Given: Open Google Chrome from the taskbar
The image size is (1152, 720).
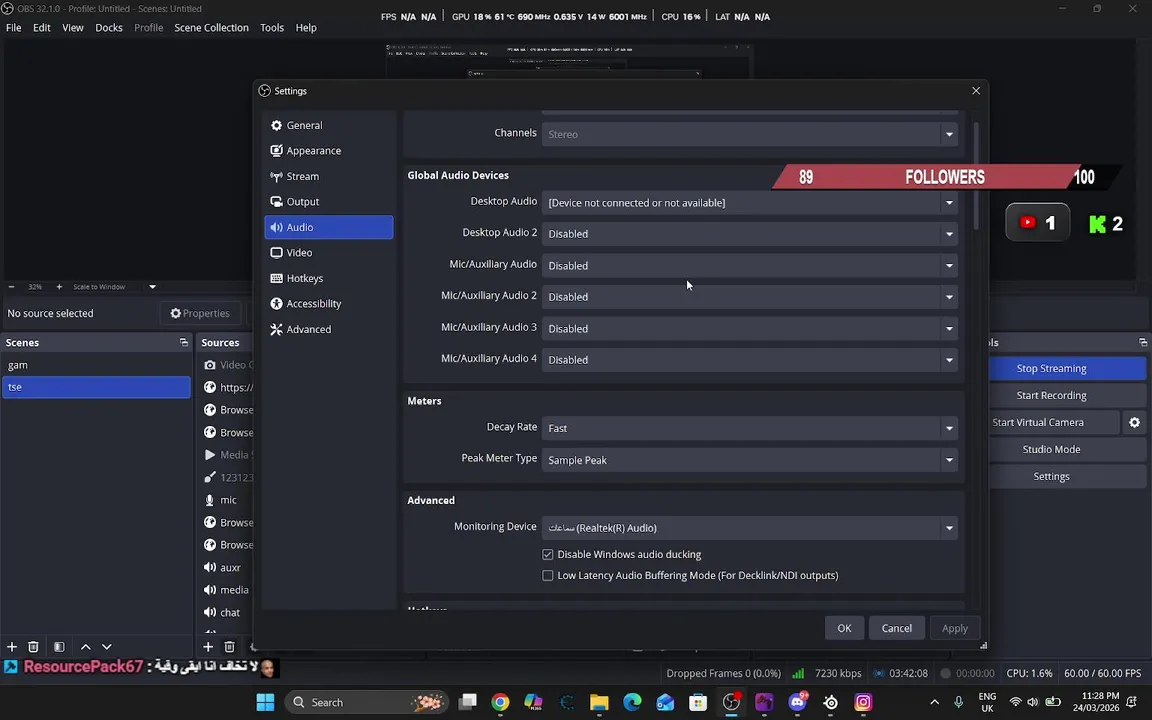Looking at the screenshot, I should 500,702.
